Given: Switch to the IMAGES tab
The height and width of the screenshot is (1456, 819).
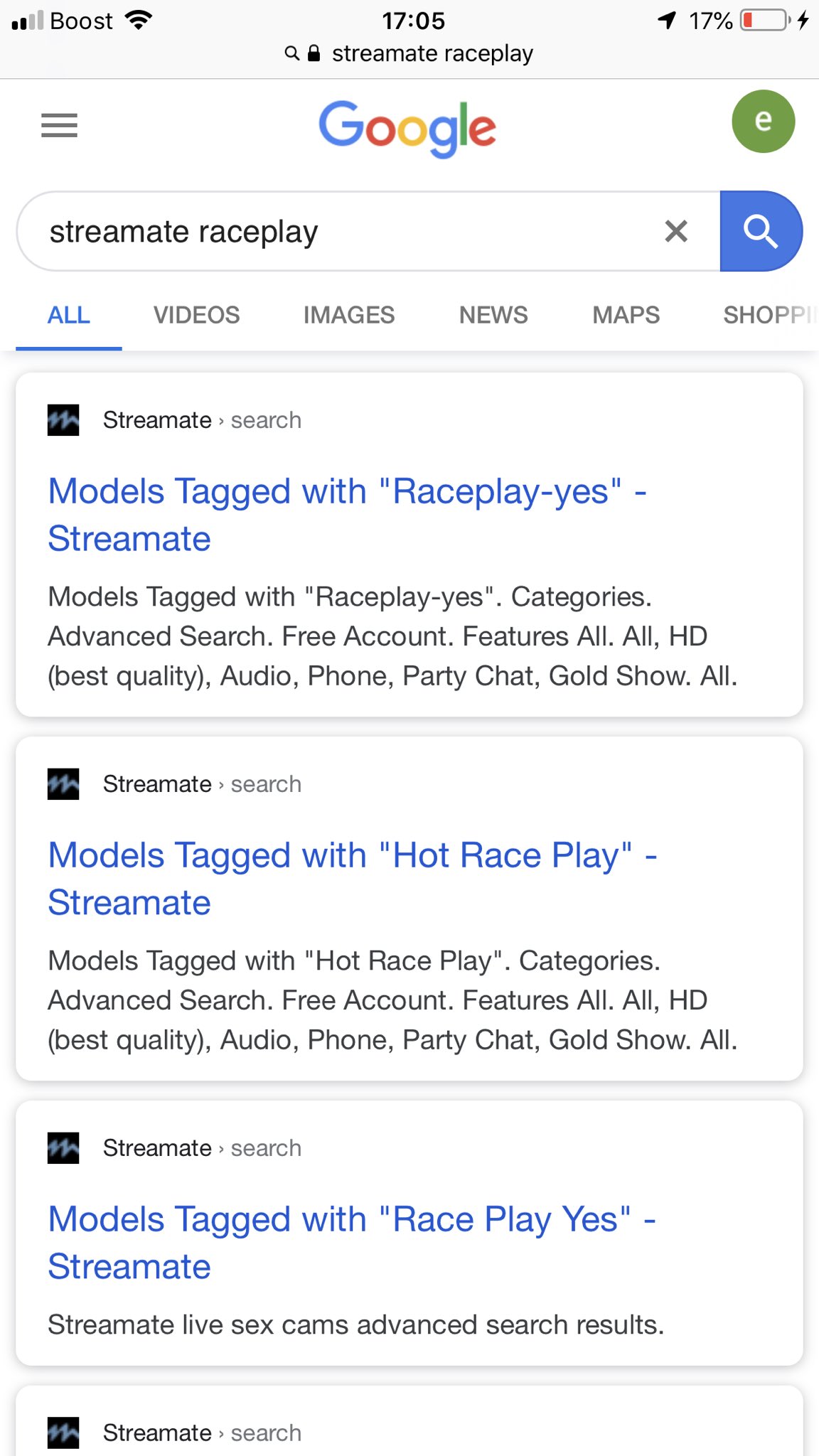Looking at the screenshot, I should (349, 315).
